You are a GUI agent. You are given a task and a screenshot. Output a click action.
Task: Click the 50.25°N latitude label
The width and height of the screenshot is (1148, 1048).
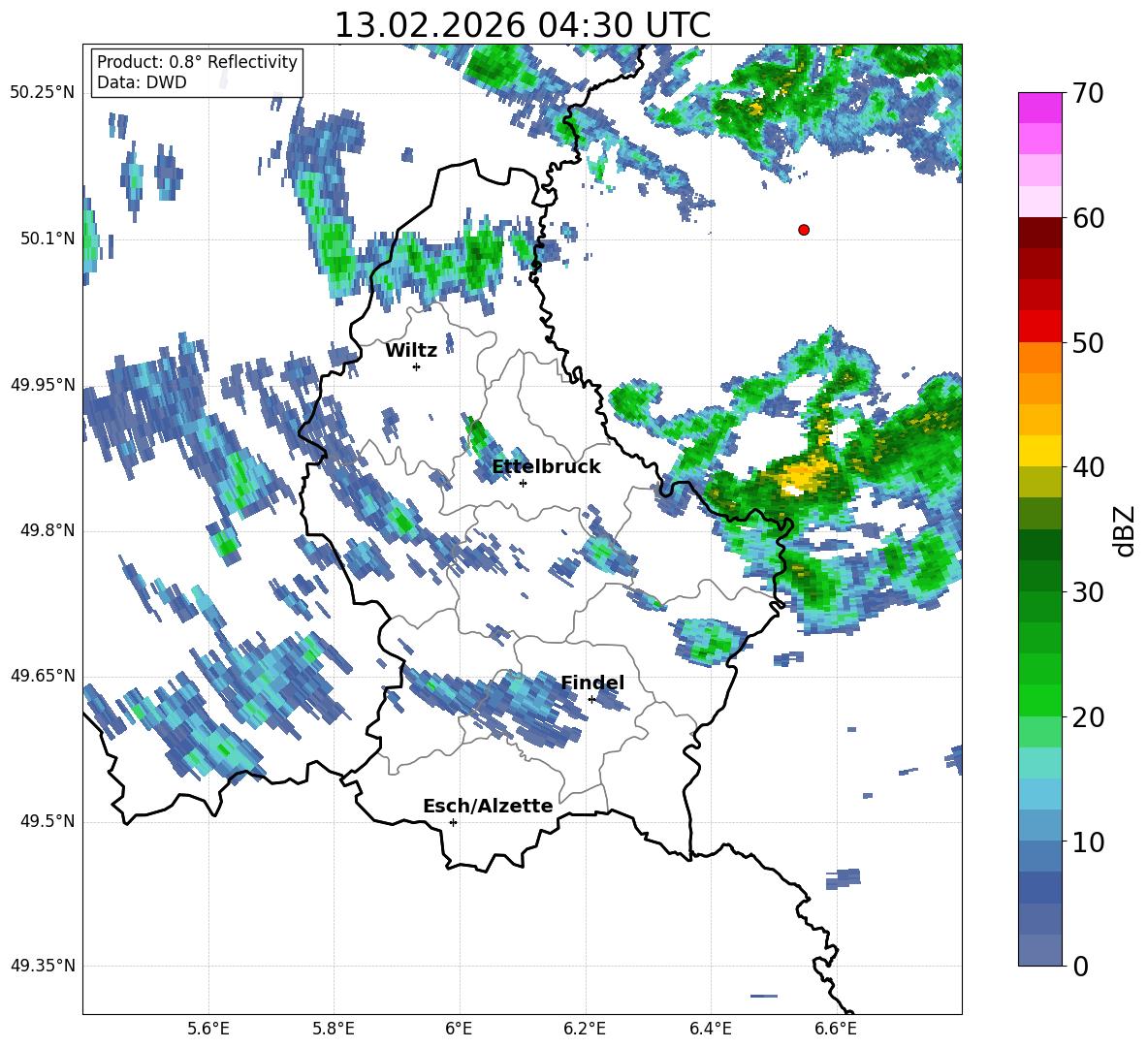[43, 92]
